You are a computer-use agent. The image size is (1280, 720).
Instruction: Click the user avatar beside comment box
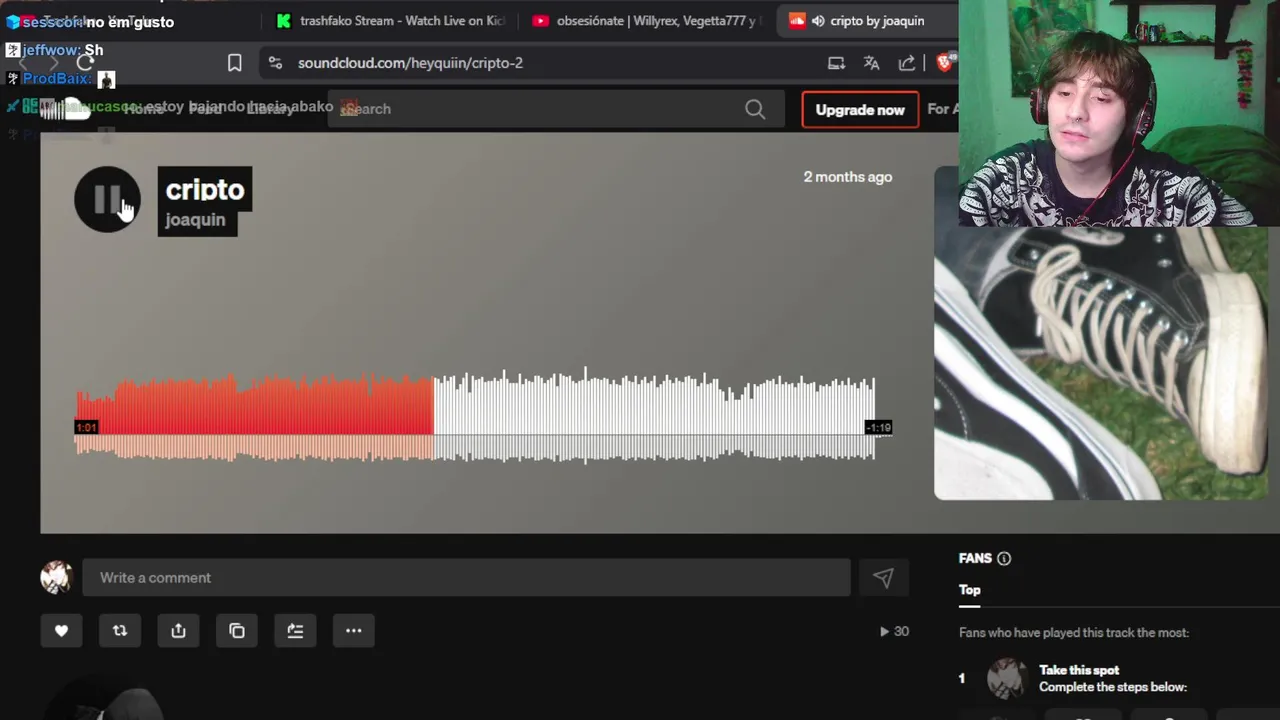click(x=56, y=577)
